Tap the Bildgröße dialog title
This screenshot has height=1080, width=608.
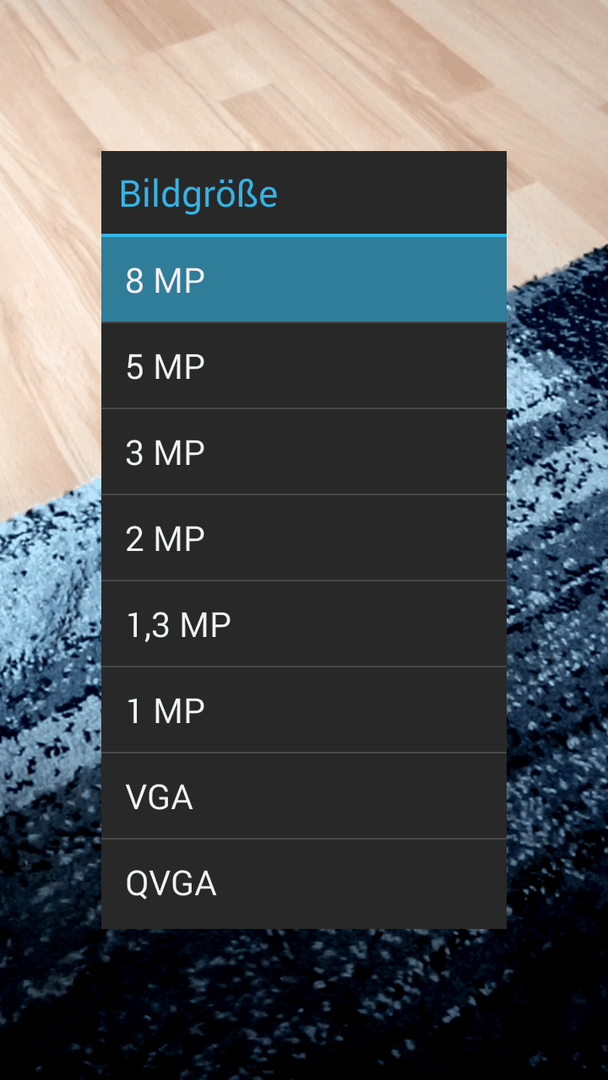click(x=198, y=194)
